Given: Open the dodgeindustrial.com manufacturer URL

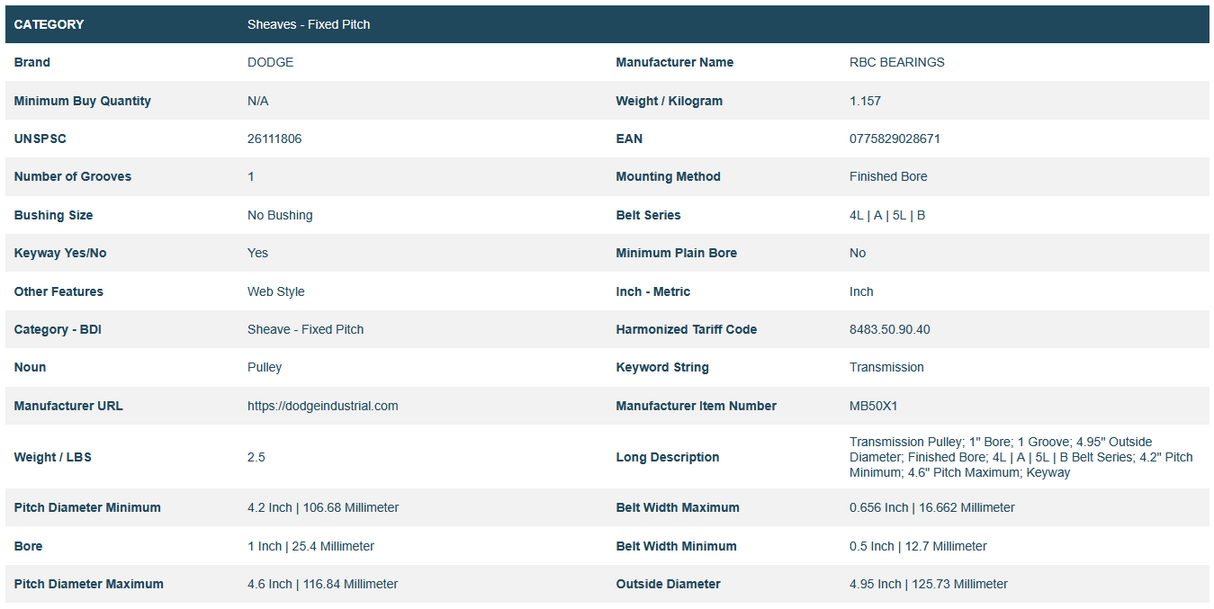Looking at the screenshot, I should 322,405.
